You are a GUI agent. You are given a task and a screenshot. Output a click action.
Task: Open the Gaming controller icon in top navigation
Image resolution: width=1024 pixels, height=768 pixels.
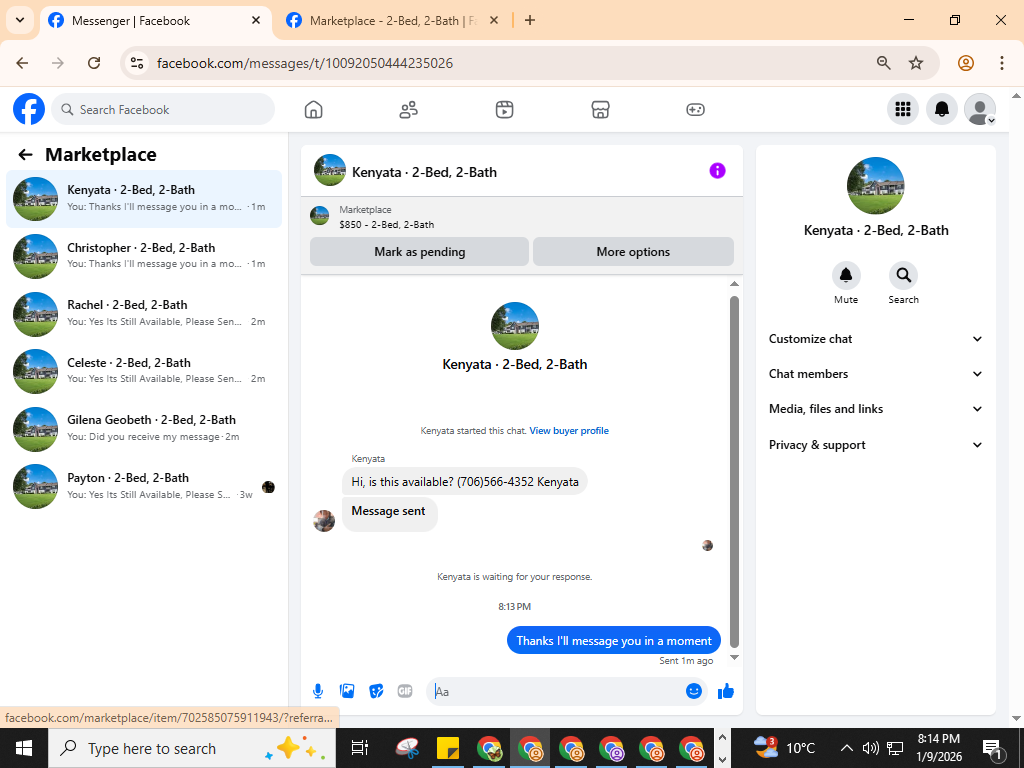click(696, 109)
